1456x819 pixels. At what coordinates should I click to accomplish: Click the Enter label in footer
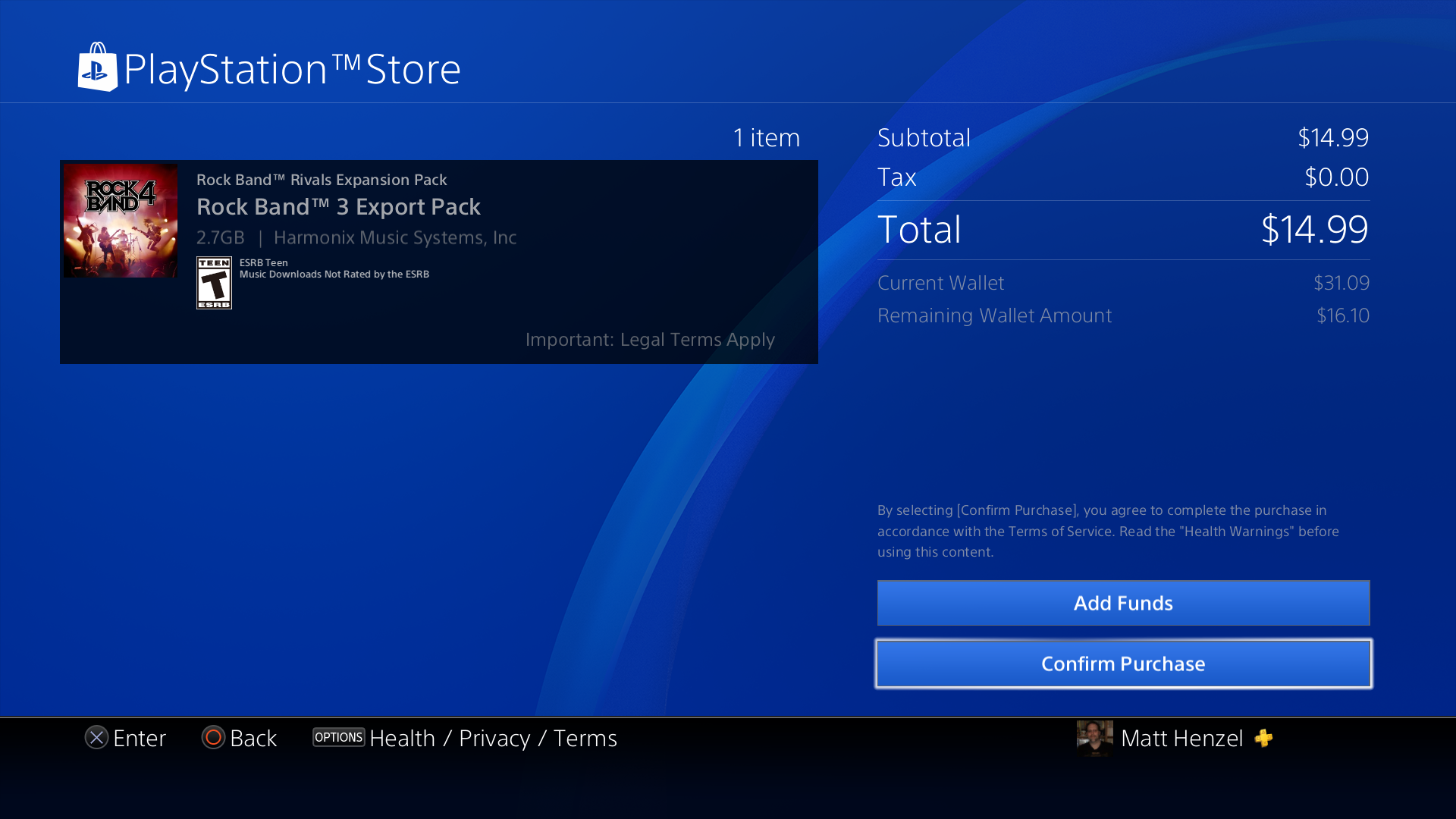140,738
